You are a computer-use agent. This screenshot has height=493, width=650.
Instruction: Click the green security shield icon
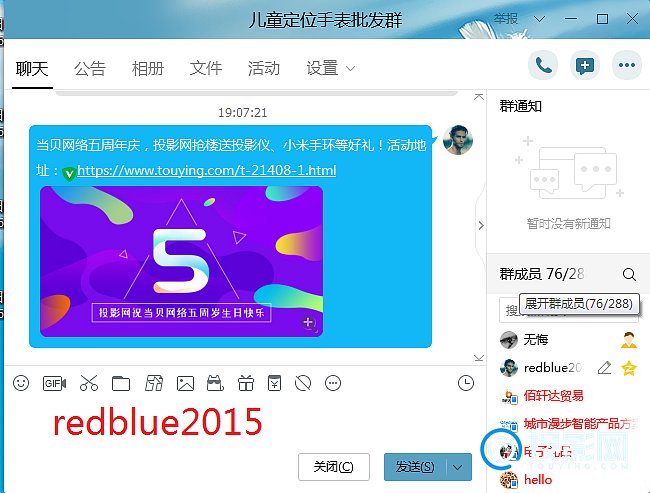(69, 173)
